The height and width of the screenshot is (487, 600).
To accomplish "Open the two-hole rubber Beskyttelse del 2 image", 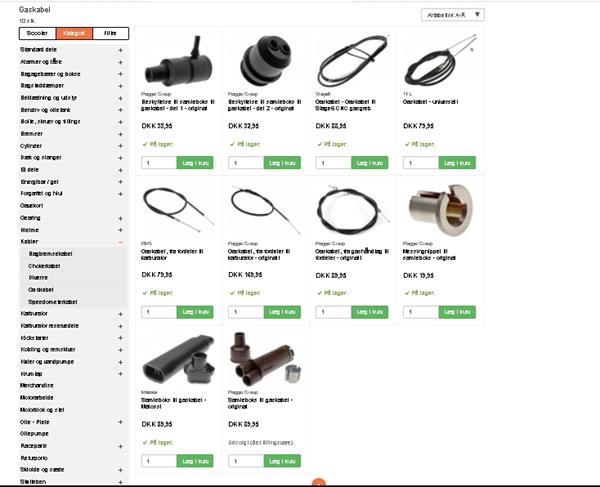I will point(265,61).
